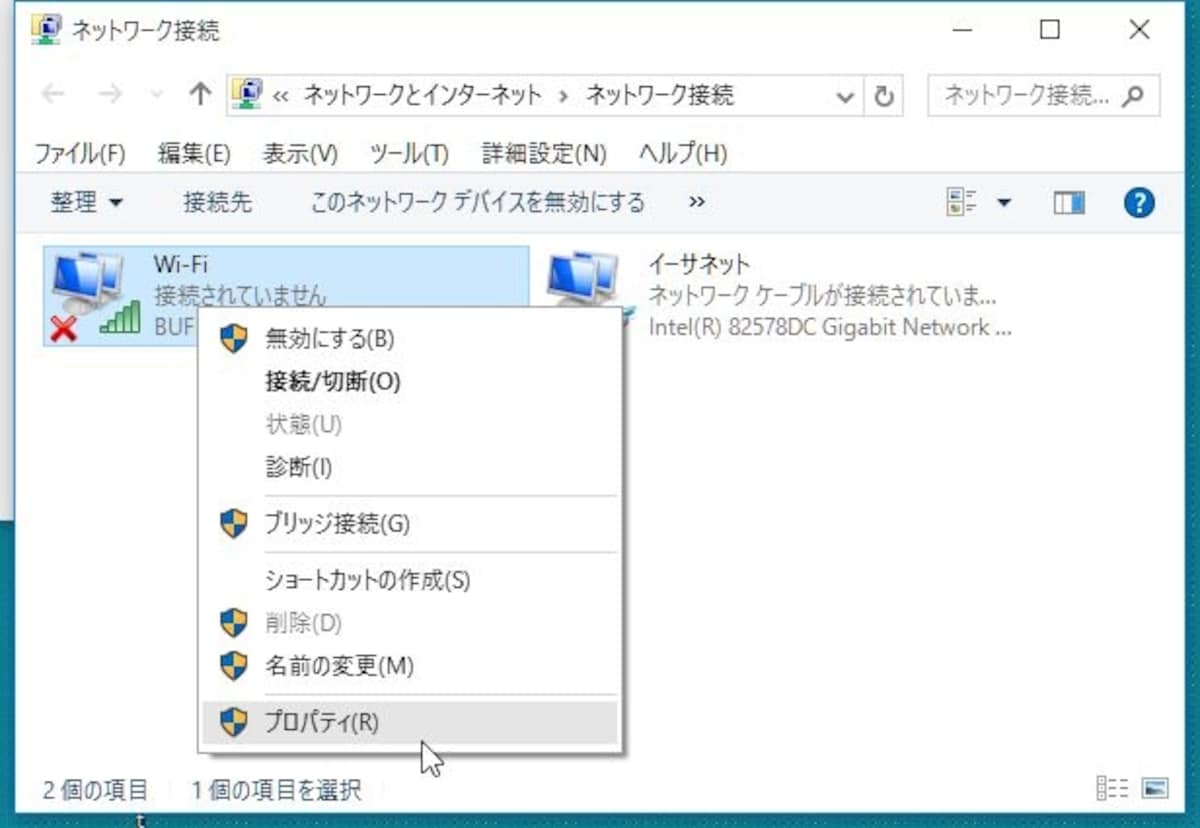1200x828 pixels.
Task: Open the ファイル(F) menu
Action: (80, 153)
